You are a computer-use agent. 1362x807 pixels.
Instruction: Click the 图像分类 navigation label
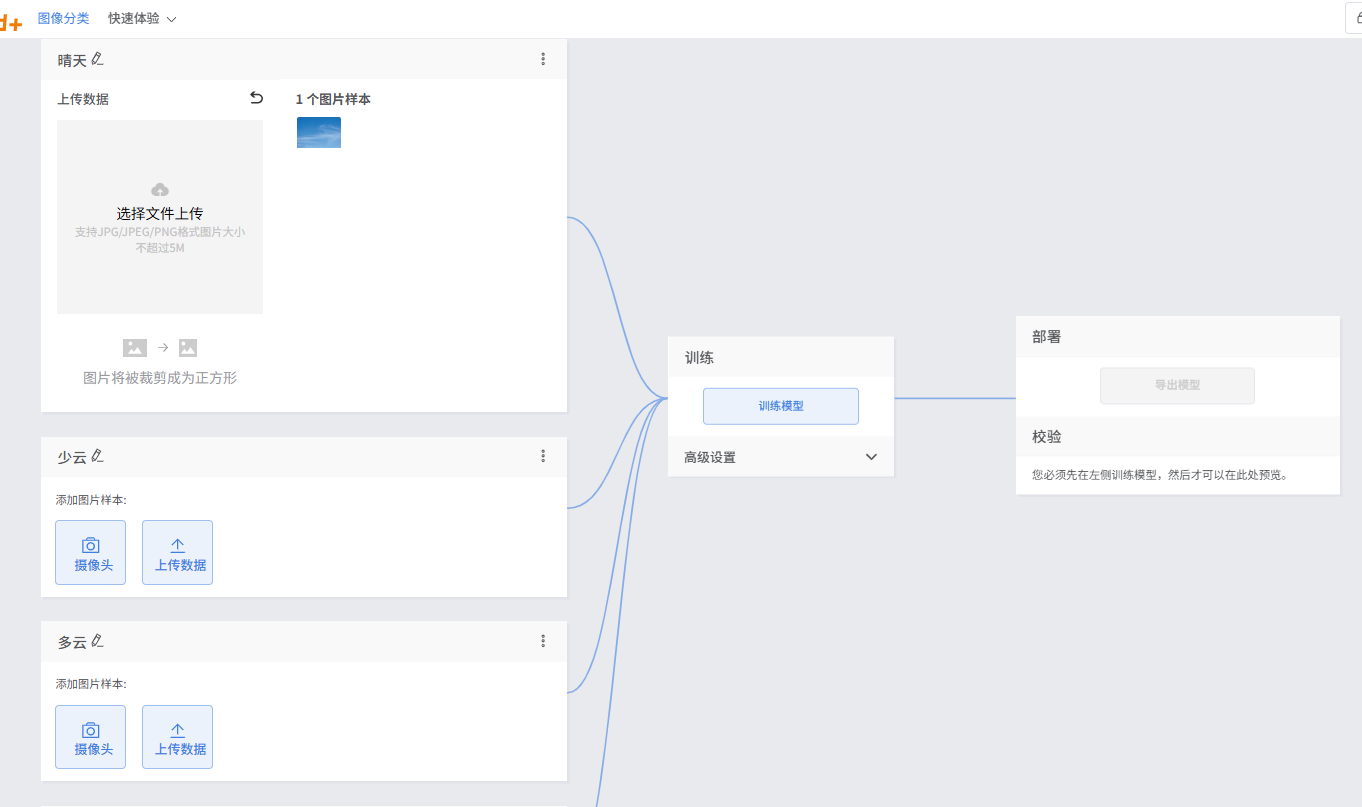pos(64,18)
